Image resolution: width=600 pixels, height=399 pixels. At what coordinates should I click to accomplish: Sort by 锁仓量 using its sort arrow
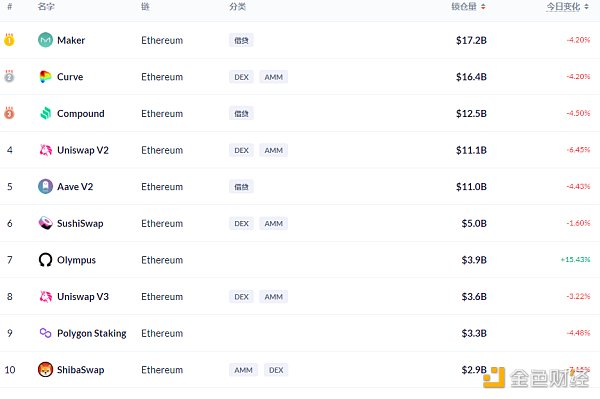click(x=483, y=7)
